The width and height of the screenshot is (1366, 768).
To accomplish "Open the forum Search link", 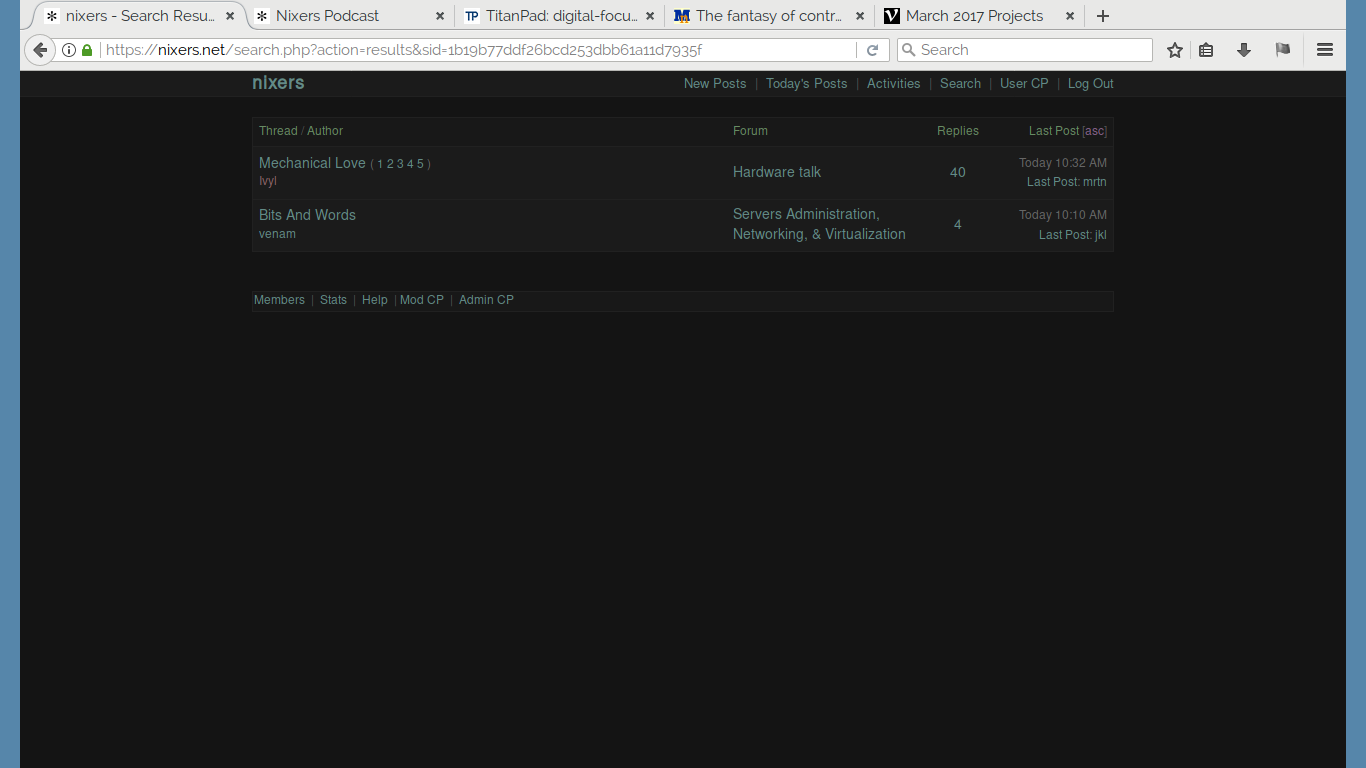I will 960,84.
